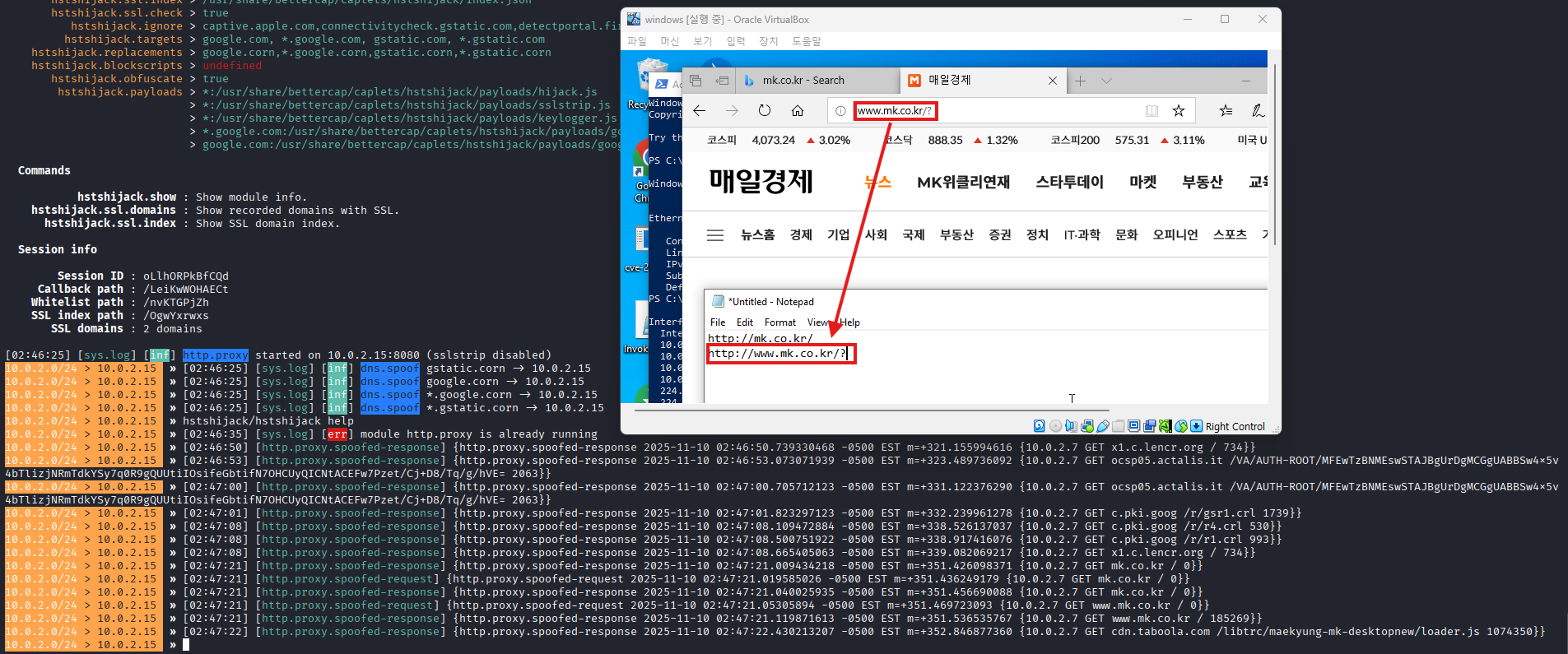This screenshot has height=654, width=1568.
Task: Open a new Edge tab
Action: [x=1080, y=81]
